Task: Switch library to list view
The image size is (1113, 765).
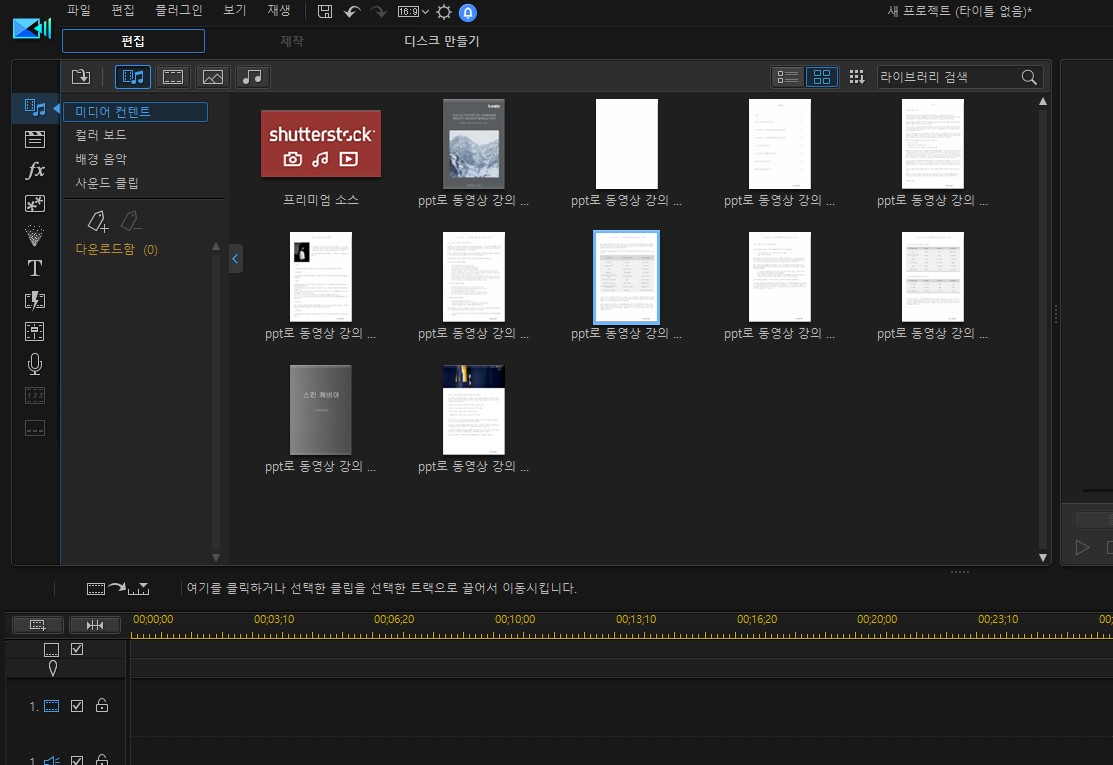Action: click(788, 77)
